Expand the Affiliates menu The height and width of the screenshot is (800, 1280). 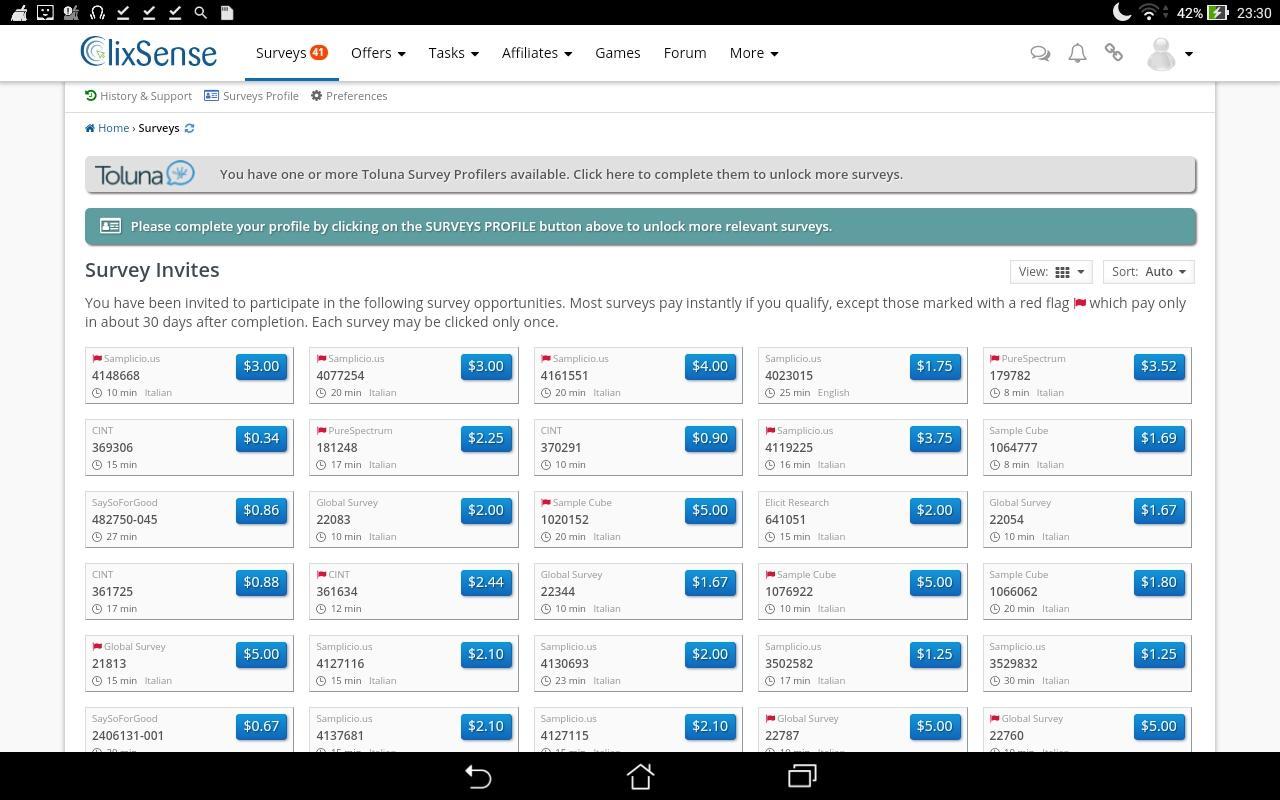(537, 53)
